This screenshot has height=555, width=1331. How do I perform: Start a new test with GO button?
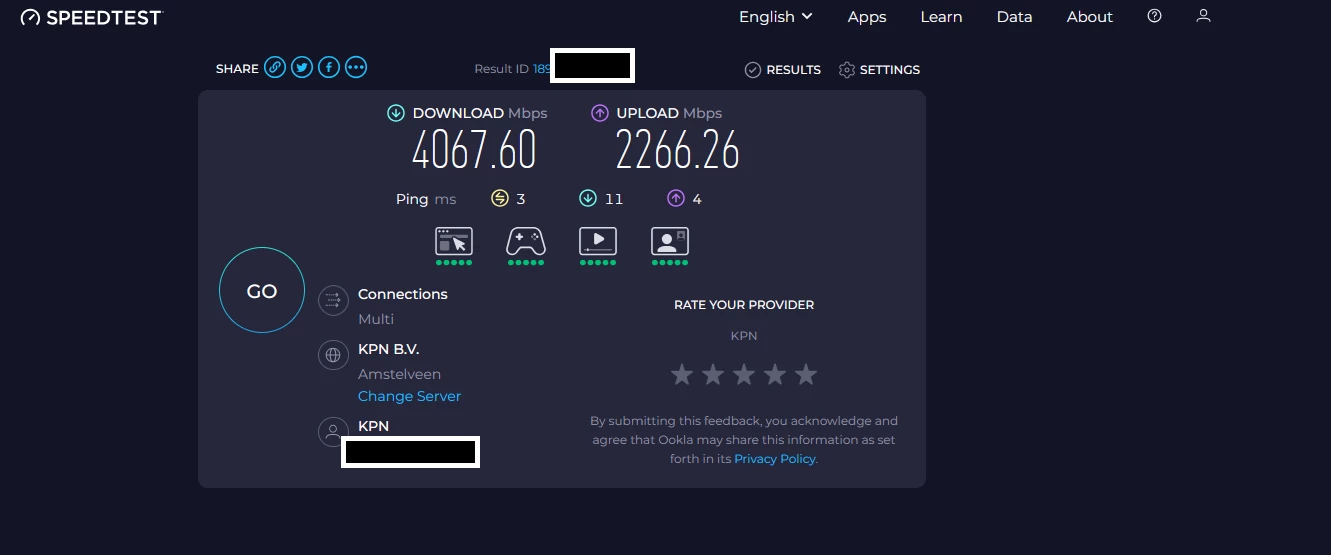click(x=262, y=290)
